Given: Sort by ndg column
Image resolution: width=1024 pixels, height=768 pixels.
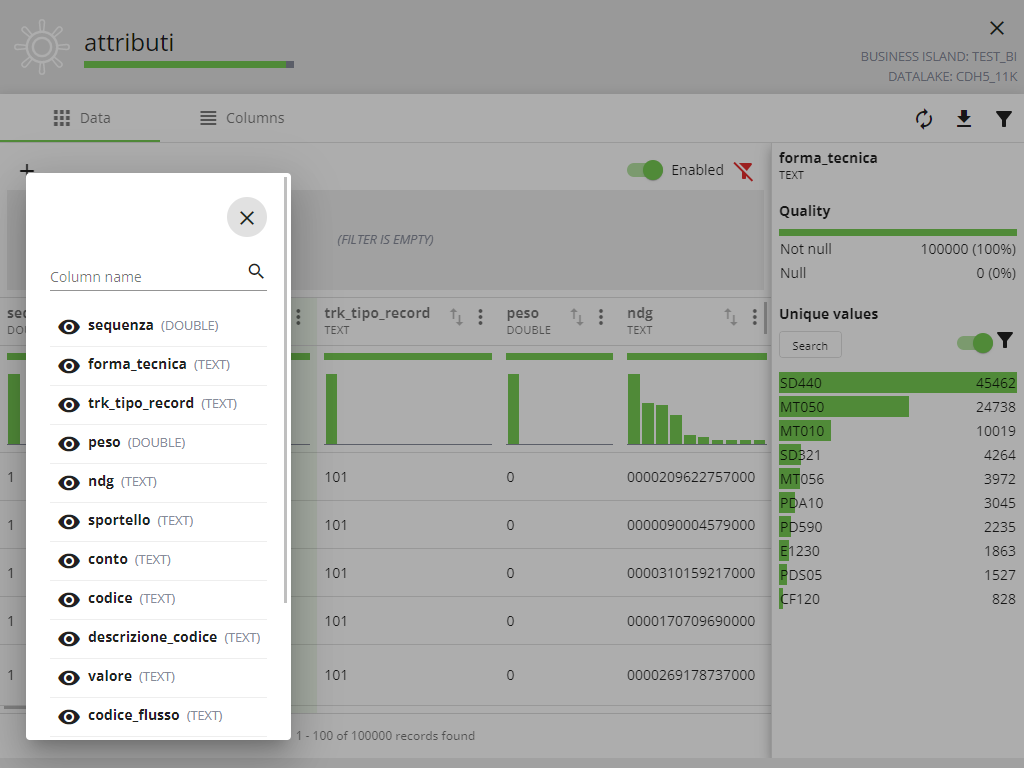Looking at the screenshot, I should [730, 317].
